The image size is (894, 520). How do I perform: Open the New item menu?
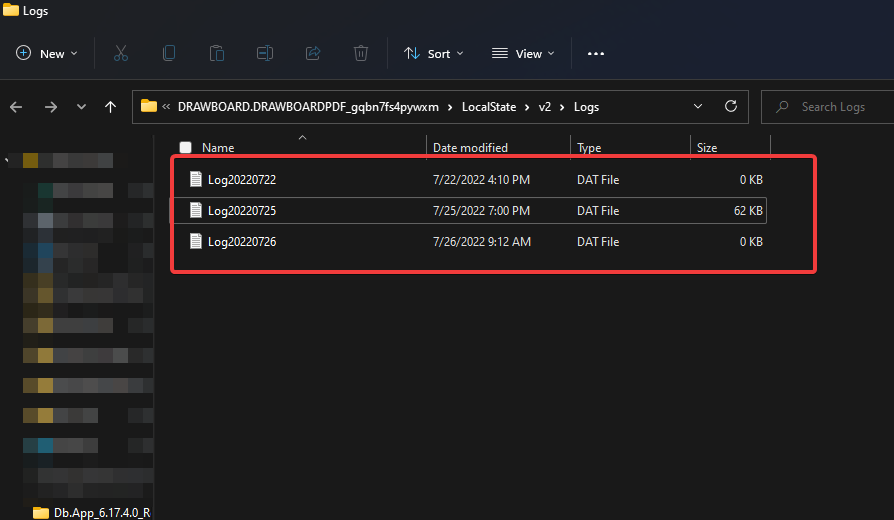point(47,54)
